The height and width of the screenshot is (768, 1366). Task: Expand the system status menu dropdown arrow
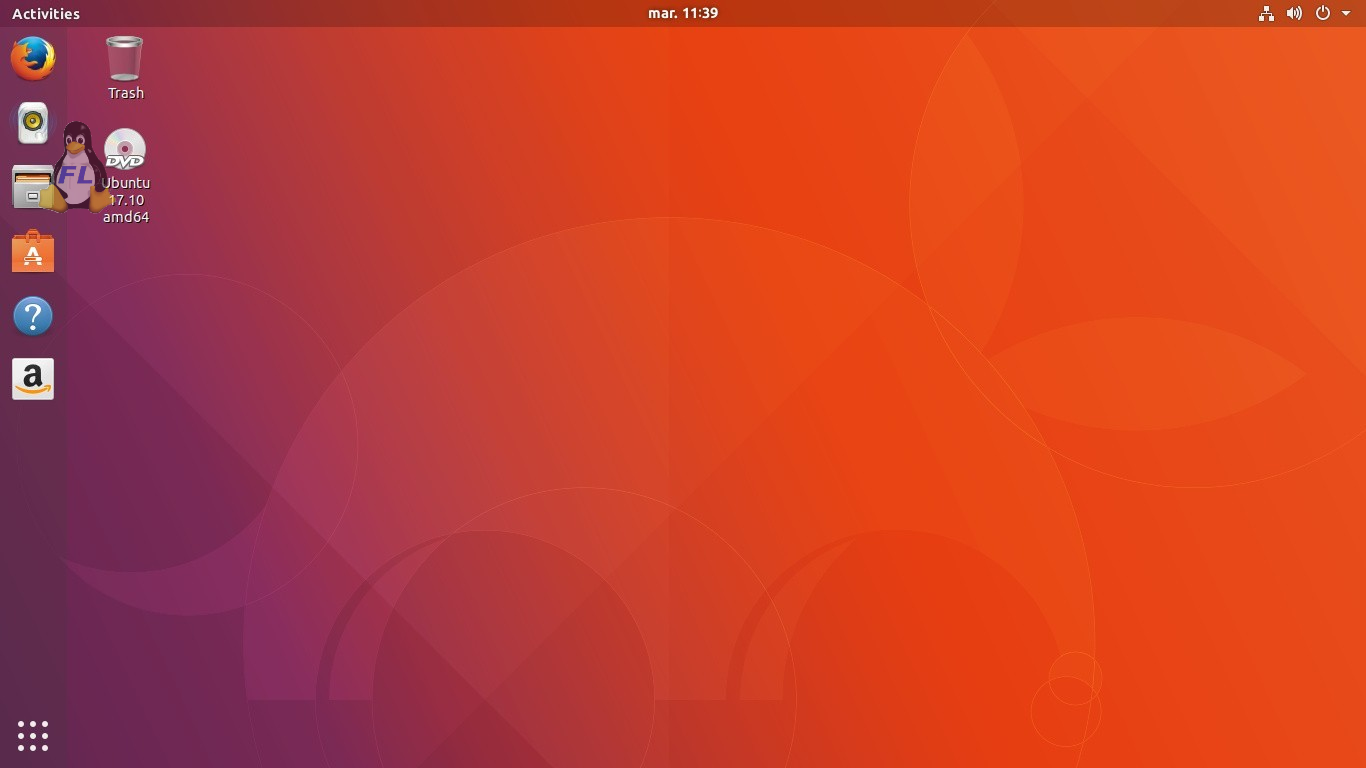(x=1345, y=13)
